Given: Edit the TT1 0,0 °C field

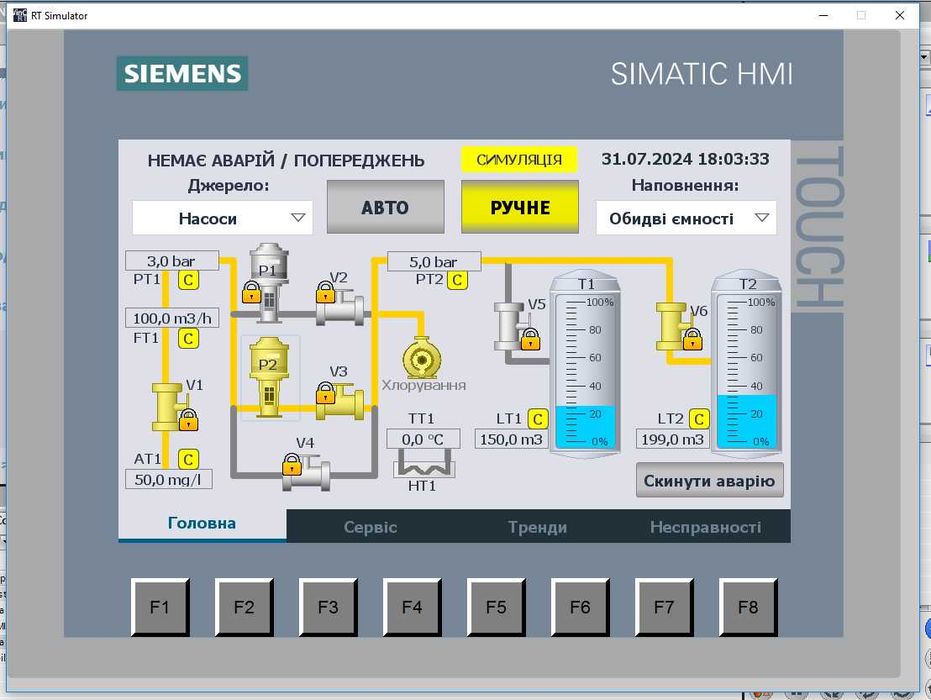Looking at the screenshot, I should point(423,439).
